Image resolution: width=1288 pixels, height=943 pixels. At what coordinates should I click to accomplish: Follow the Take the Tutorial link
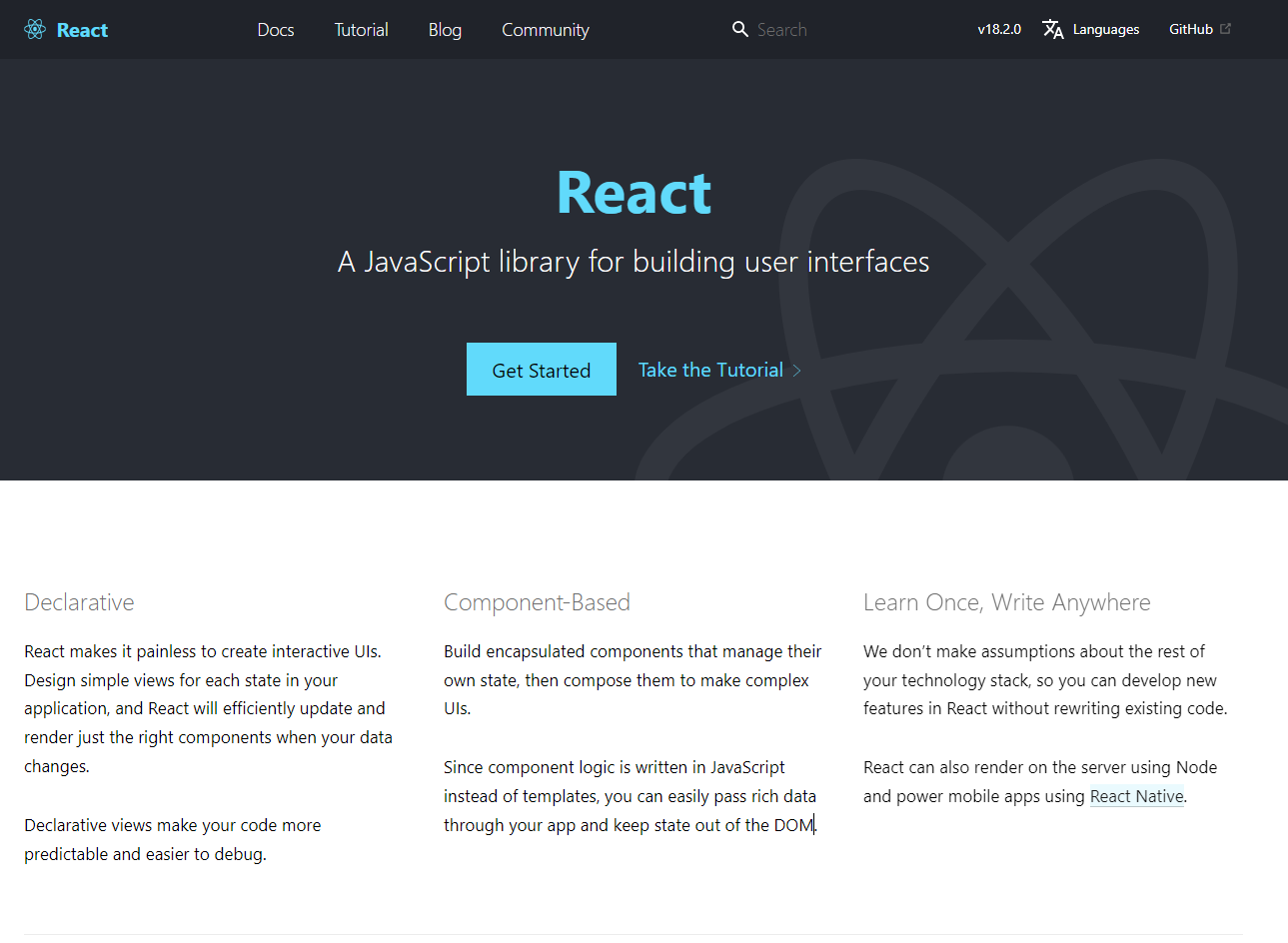(x=710, y=369)
